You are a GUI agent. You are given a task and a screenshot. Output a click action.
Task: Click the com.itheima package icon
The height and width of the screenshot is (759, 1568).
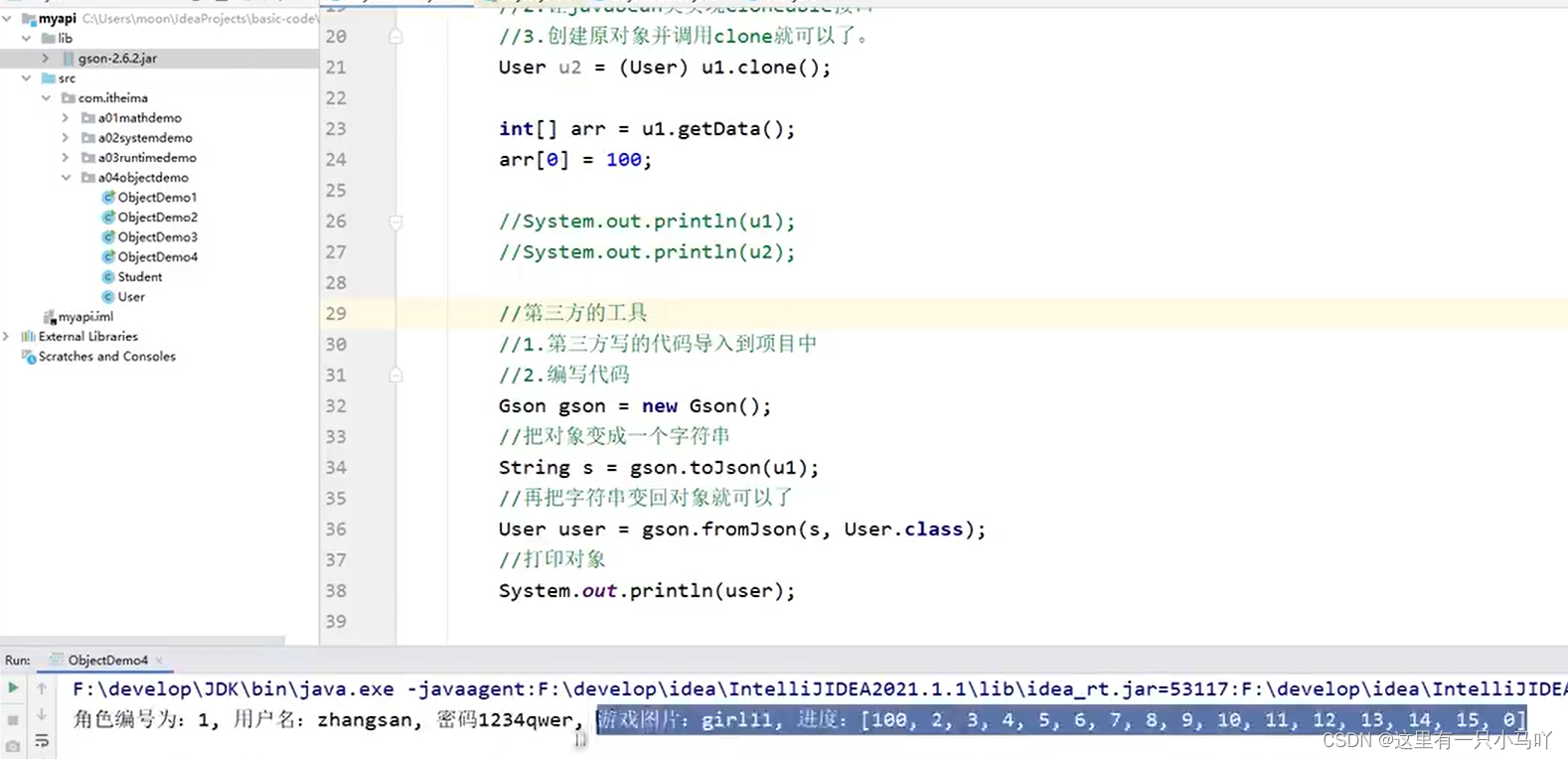(68, 98)
